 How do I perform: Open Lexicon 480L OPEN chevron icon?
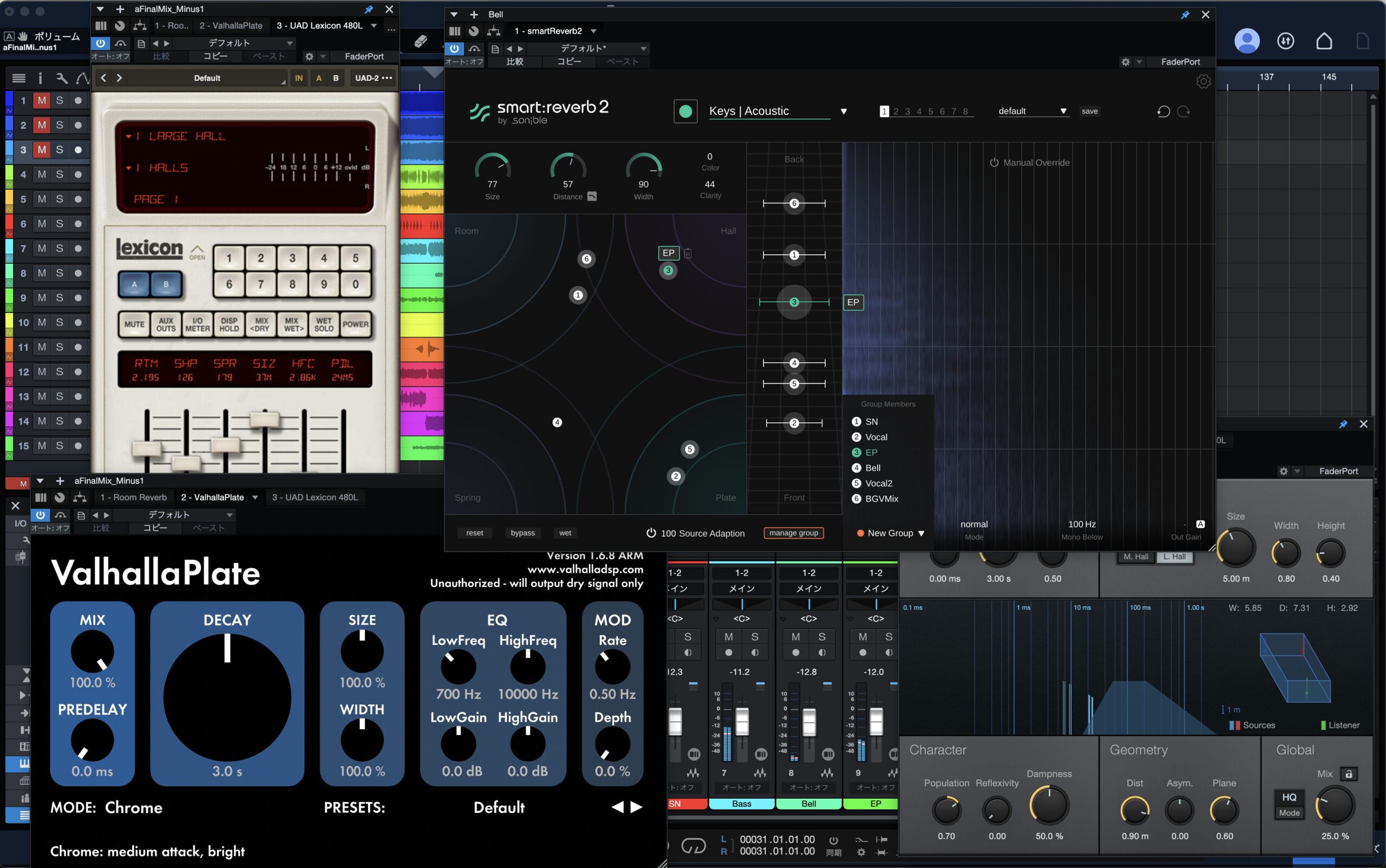coord(197,251)
